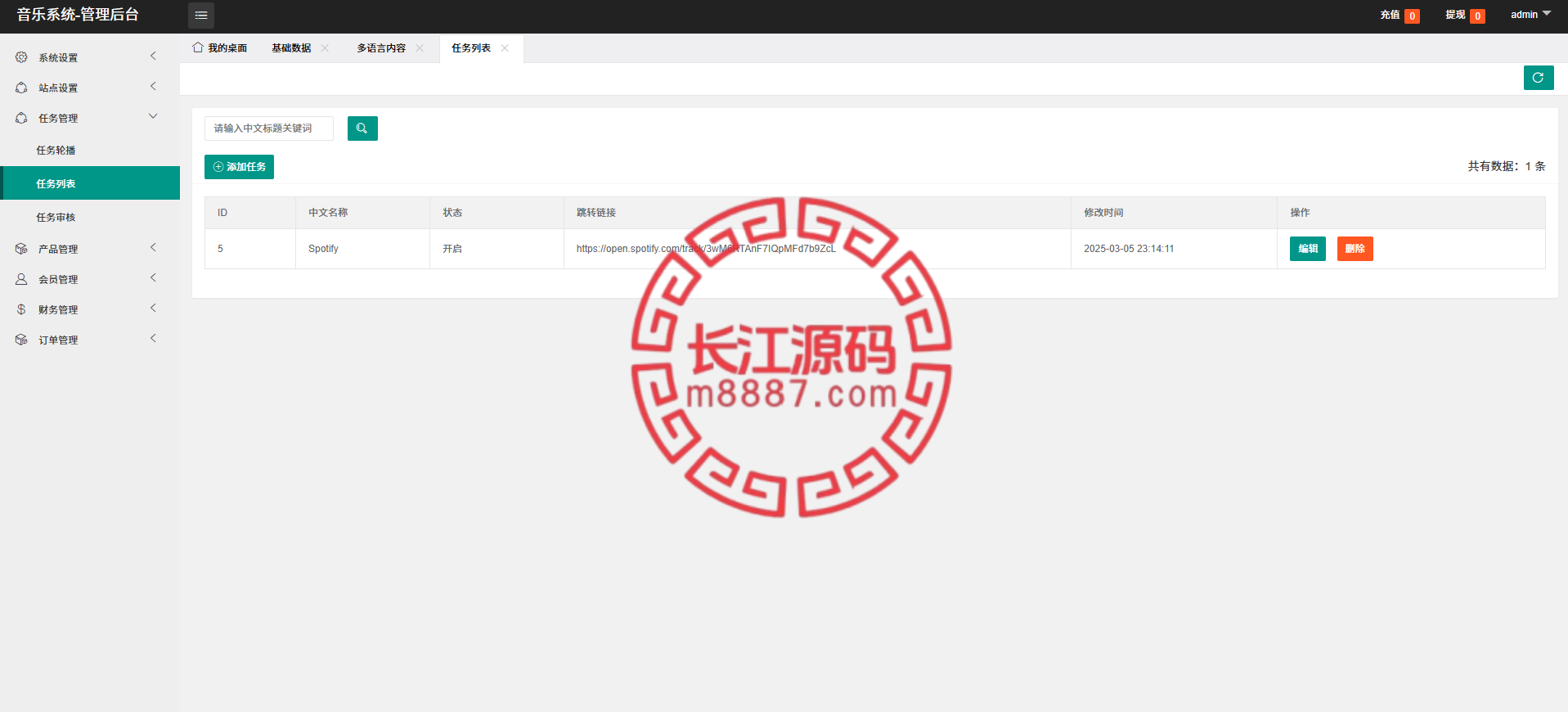Close the 任务列表 tab
Image resolution: width=1568 pixels, height=712 pixels.
505,48
